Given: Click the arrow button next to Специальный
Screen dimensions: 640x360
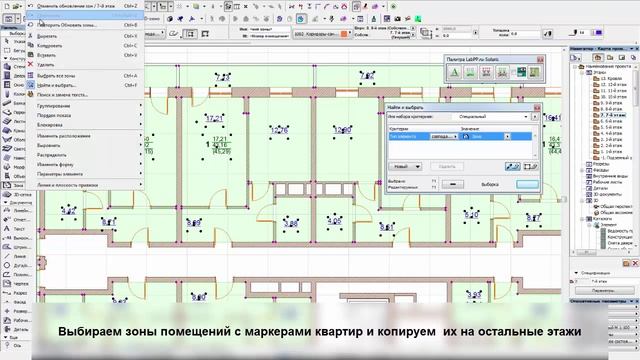Looking at the screenshot, I should (535, 117).
